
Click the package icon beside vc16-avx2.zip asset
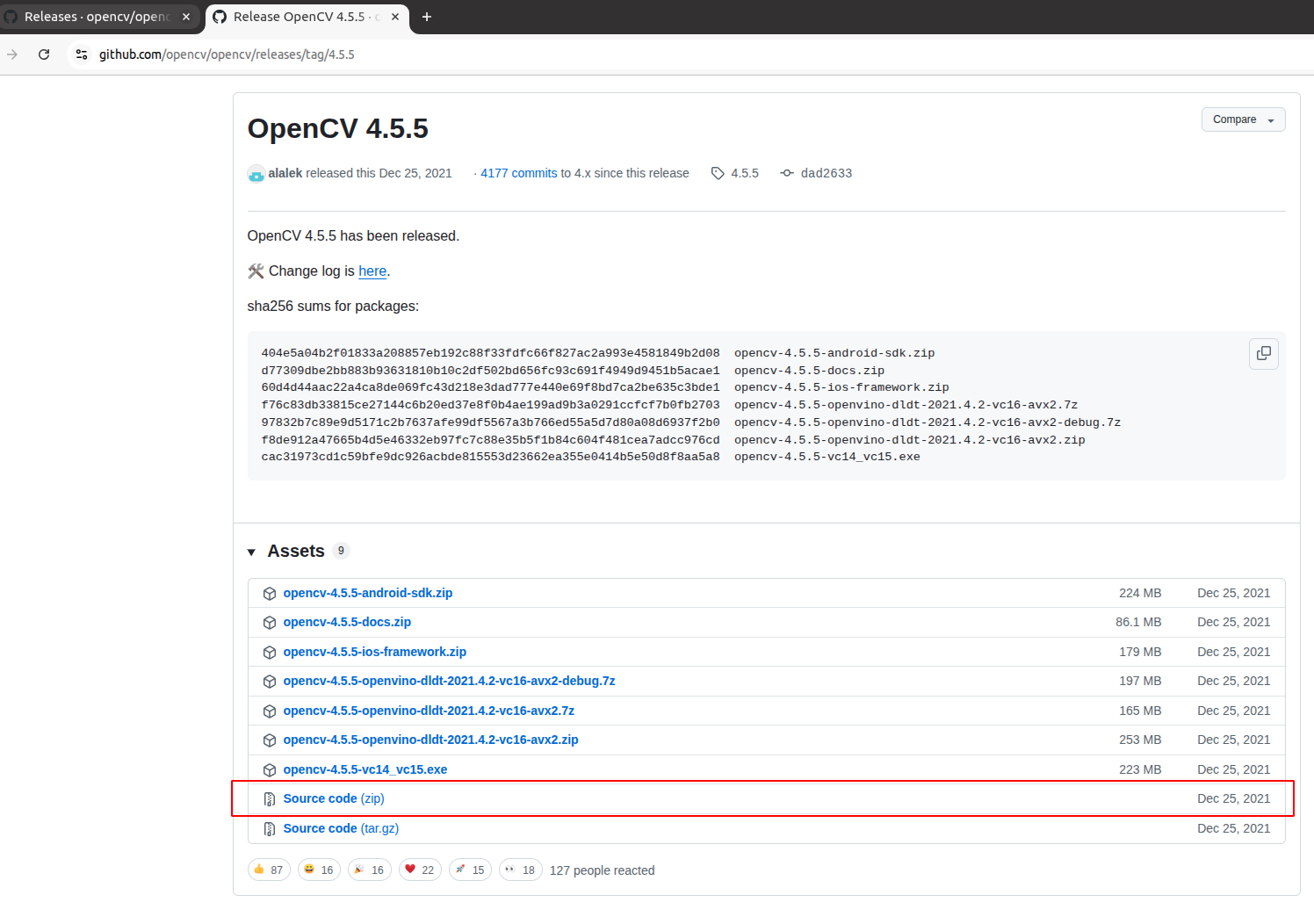pos(270,740)
